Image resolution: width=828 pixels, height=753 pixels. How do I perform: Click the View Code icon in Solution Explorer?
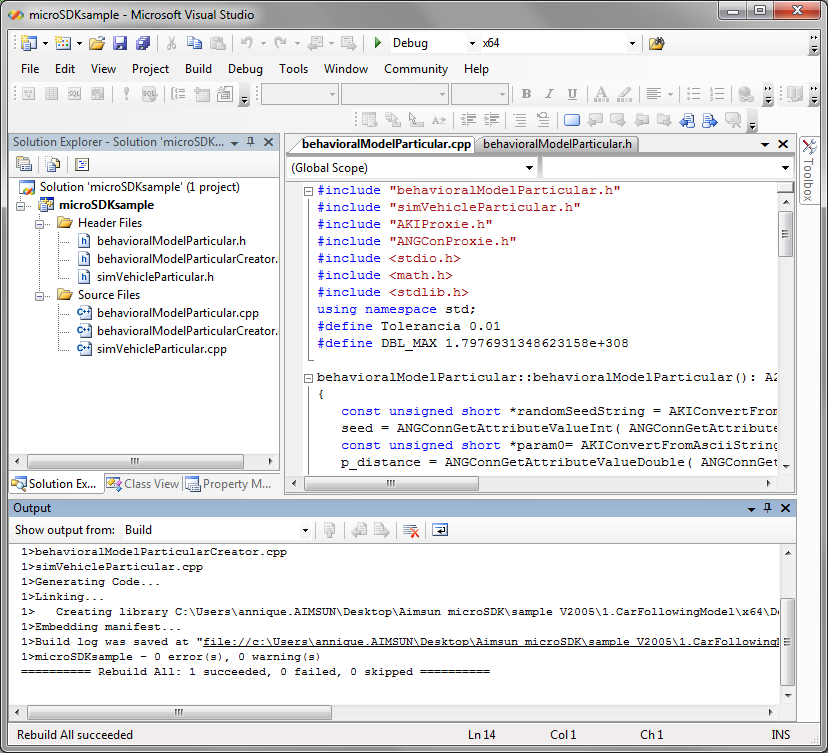(82, 164)
